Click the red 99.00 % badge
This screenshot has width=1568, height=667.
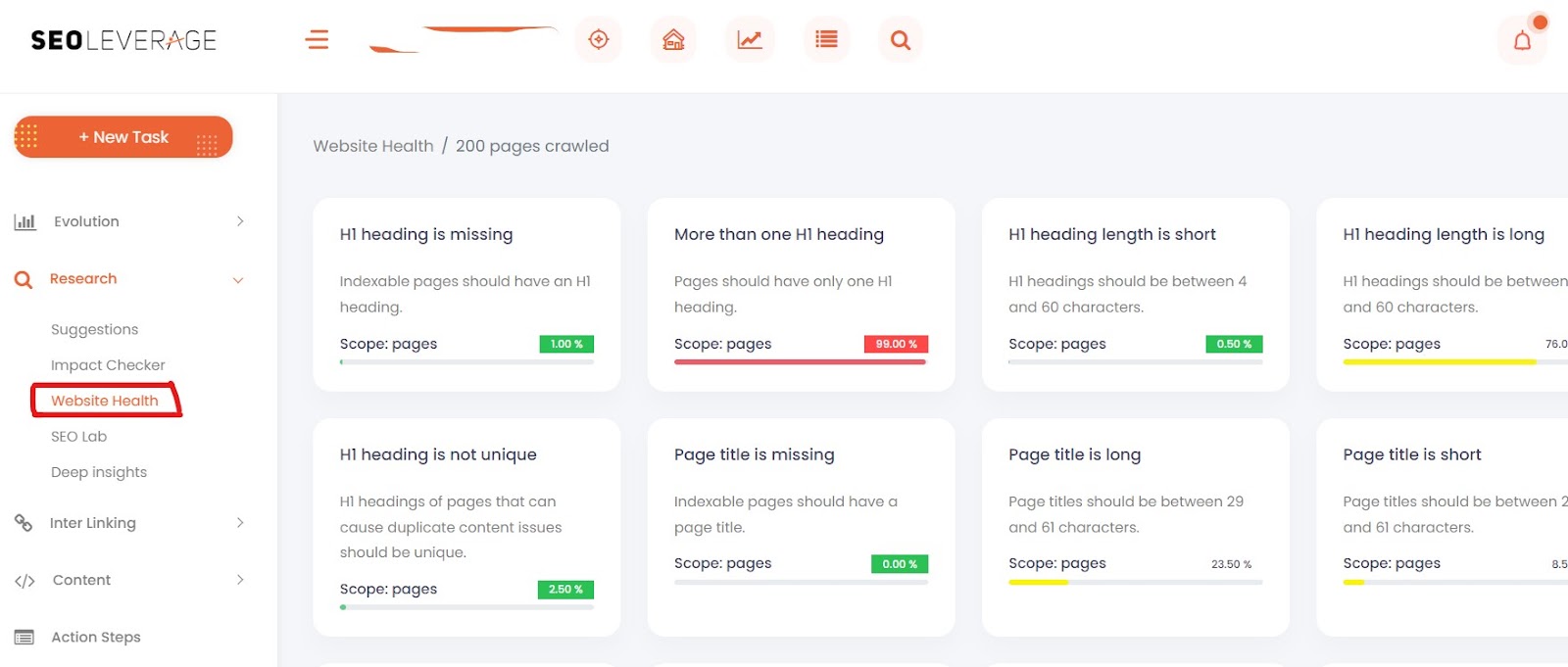[x=896, y=344]
